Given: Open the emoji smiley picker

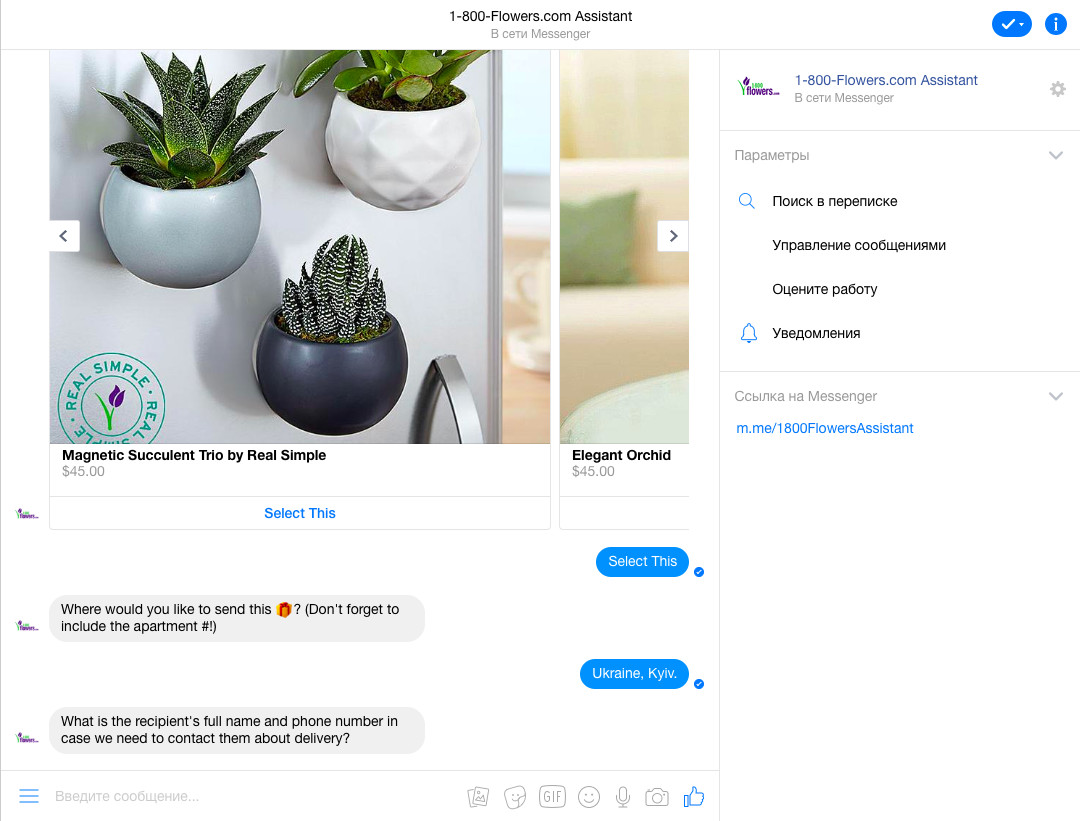Looking at the screenshot, I should (588, 797).
